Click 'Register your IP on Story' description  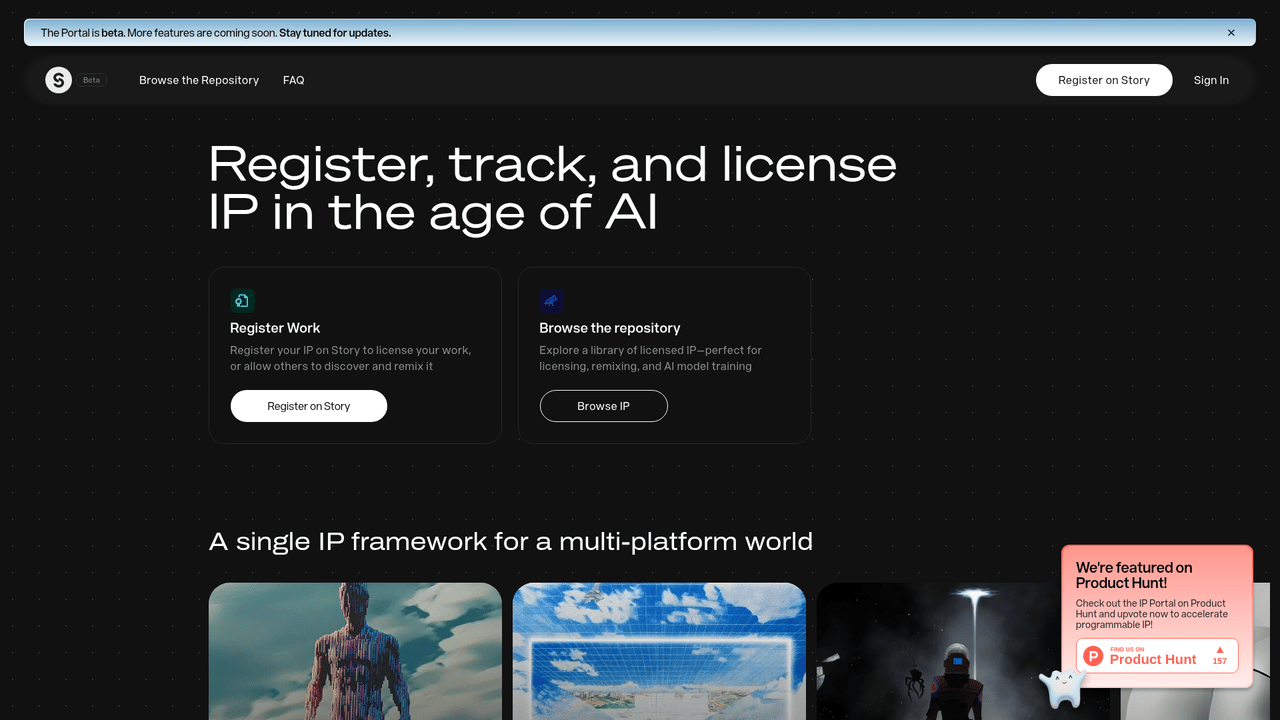tap(350, 358)
